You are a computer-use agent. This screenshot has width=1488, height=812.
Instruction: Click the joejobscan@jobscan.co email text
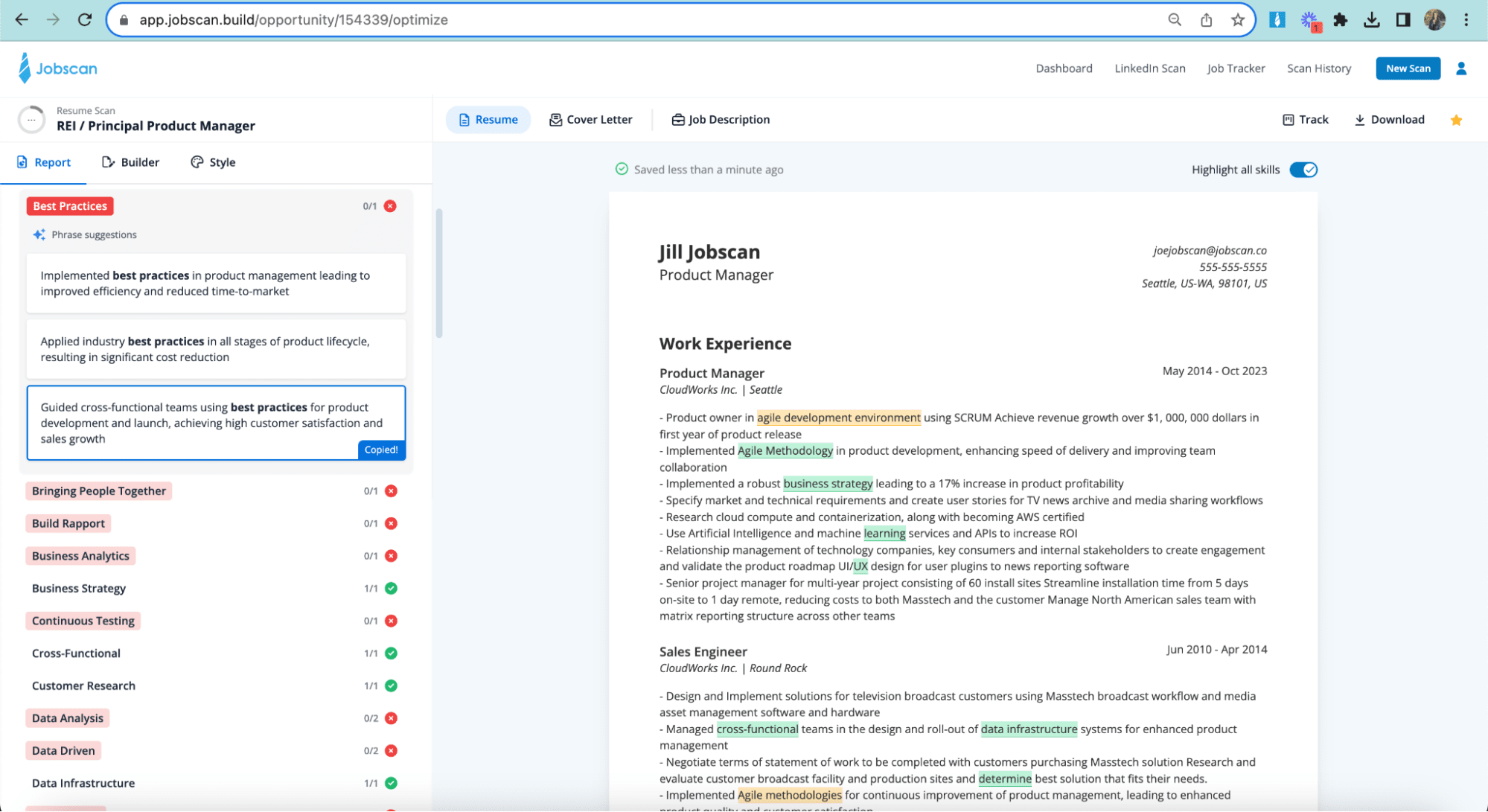[x=1210, y=251]
